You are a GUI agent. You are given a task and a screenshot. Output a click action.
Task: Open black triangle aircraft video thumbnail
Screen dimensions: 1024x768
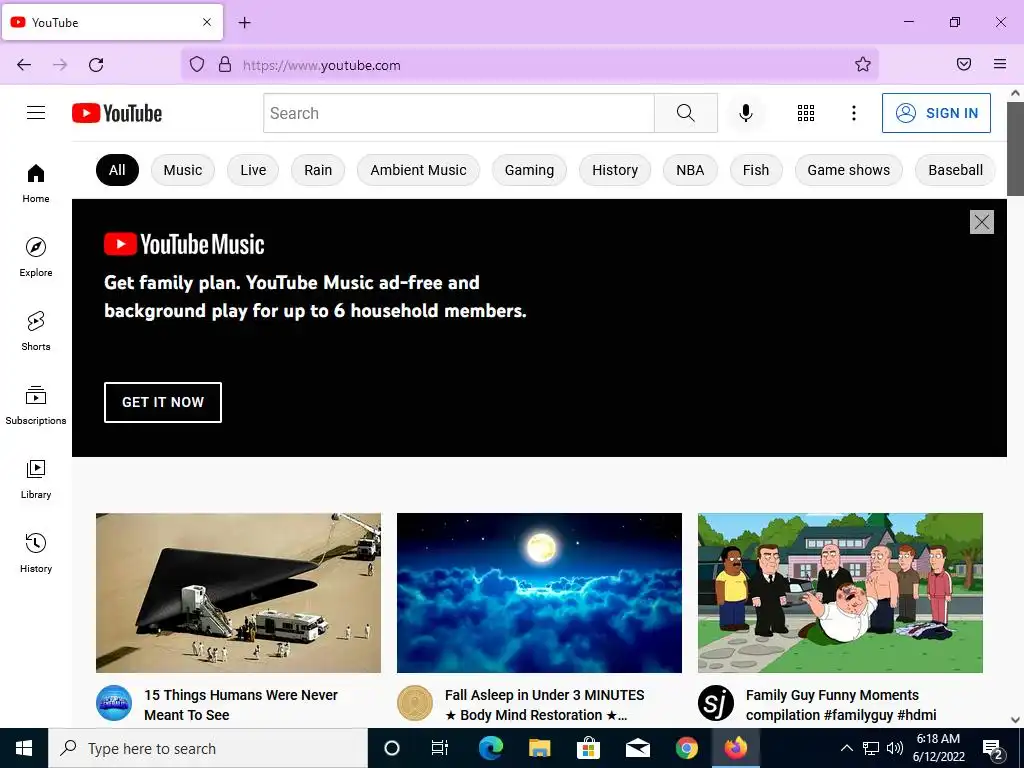click(x=238, y=593)
